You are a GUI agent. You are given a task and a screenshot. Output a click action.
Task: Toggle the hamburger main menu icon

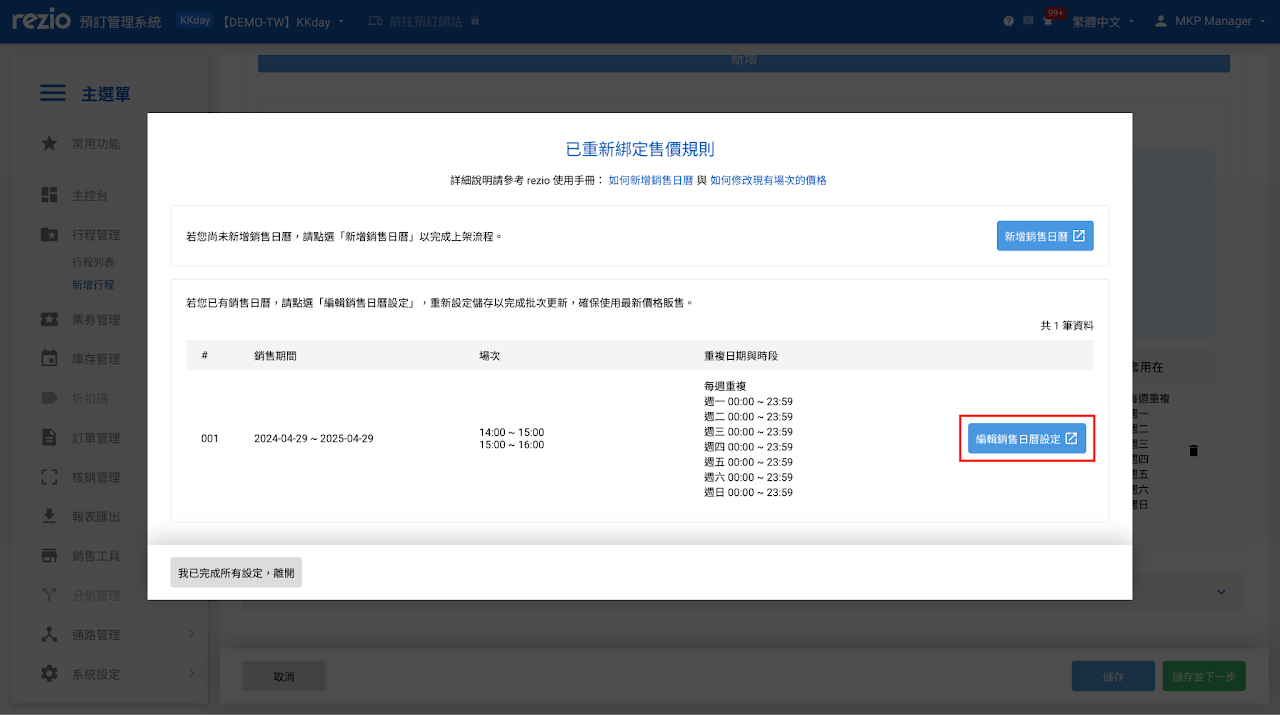coord(53,94)
